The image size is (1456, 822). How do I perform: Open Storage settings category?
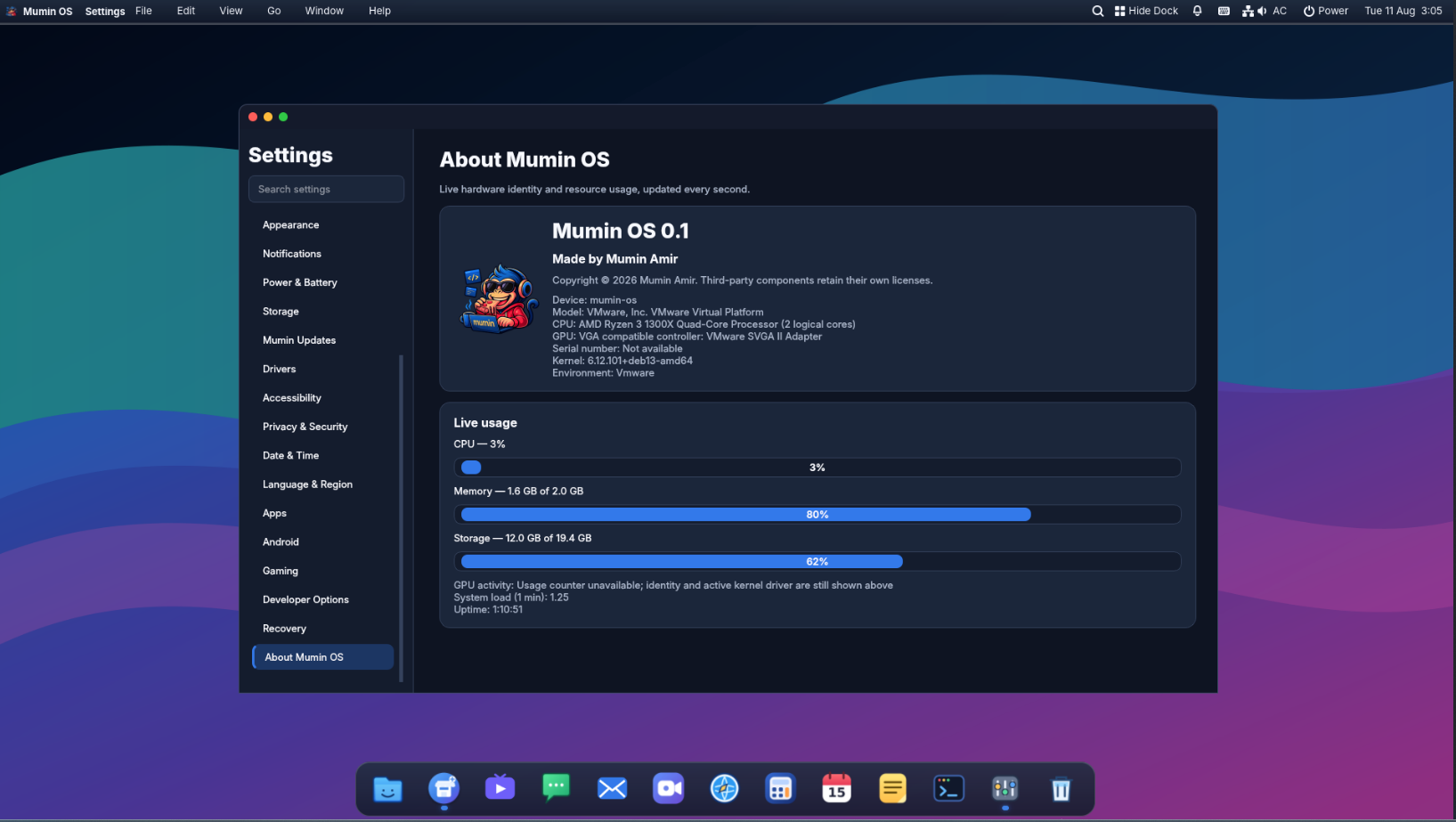pyautogui.click(x=323, y=312)
